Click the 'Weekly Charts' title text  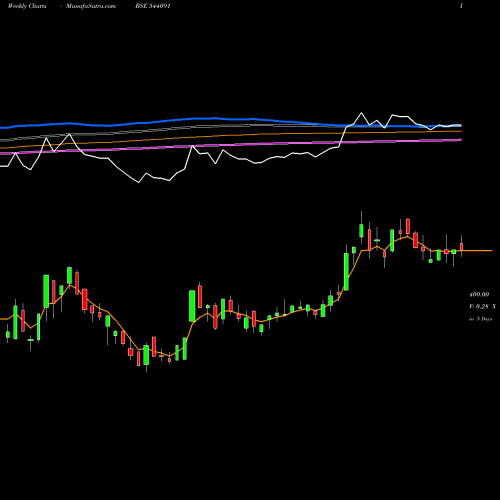coord(27,6)
